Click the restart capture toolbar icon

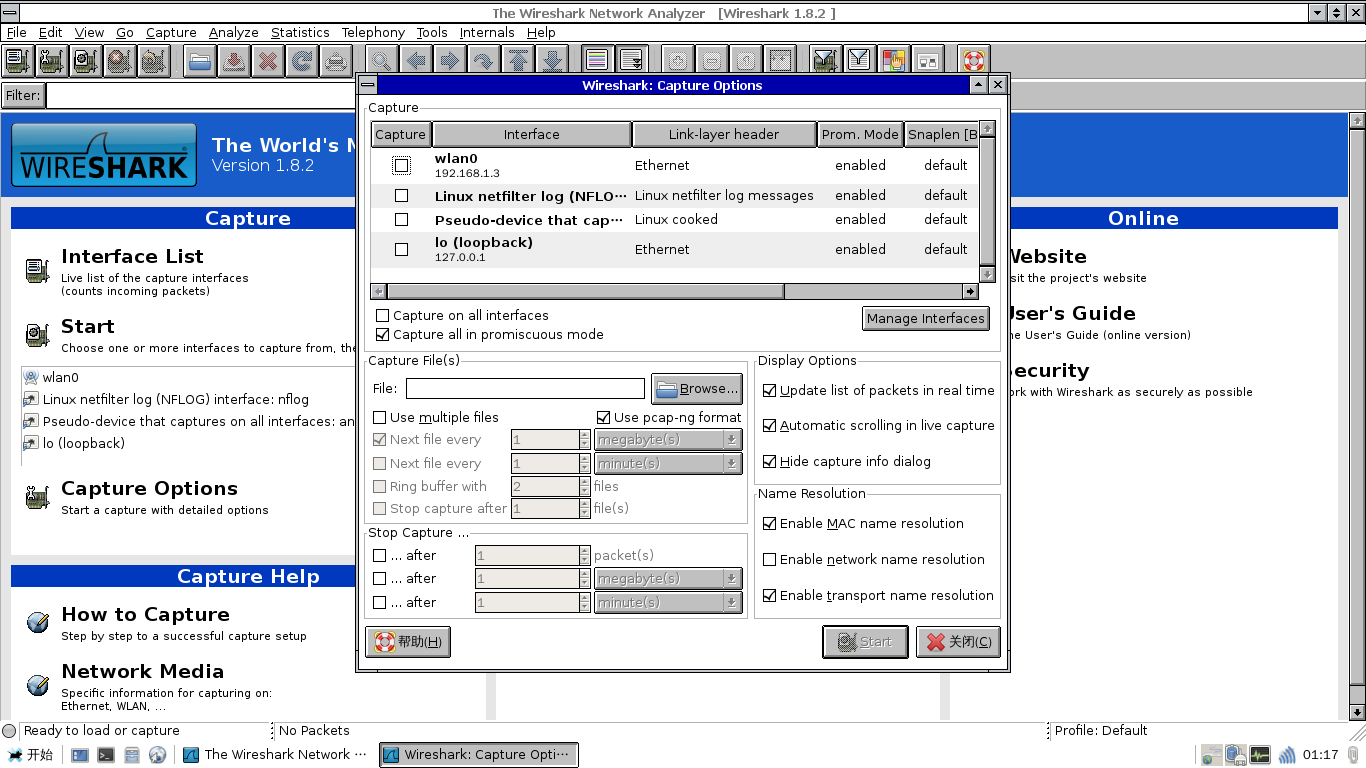tap(154, 61)
